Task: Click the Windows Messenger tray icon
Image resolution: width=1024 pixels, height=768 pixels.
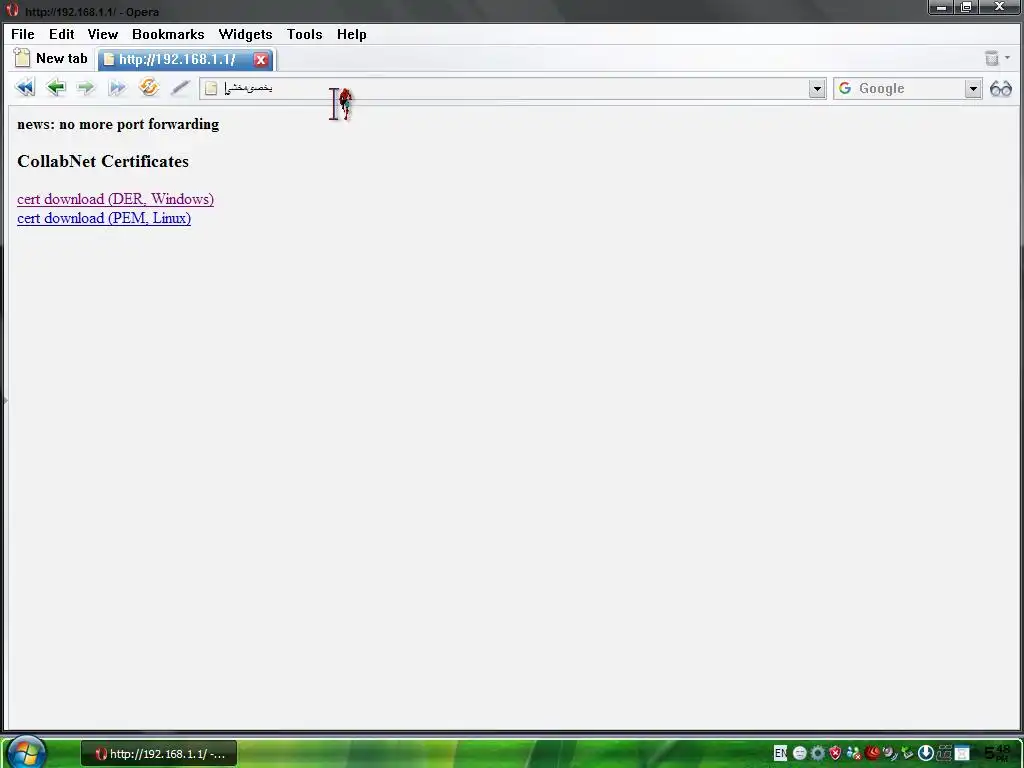Action: [854, 753]
